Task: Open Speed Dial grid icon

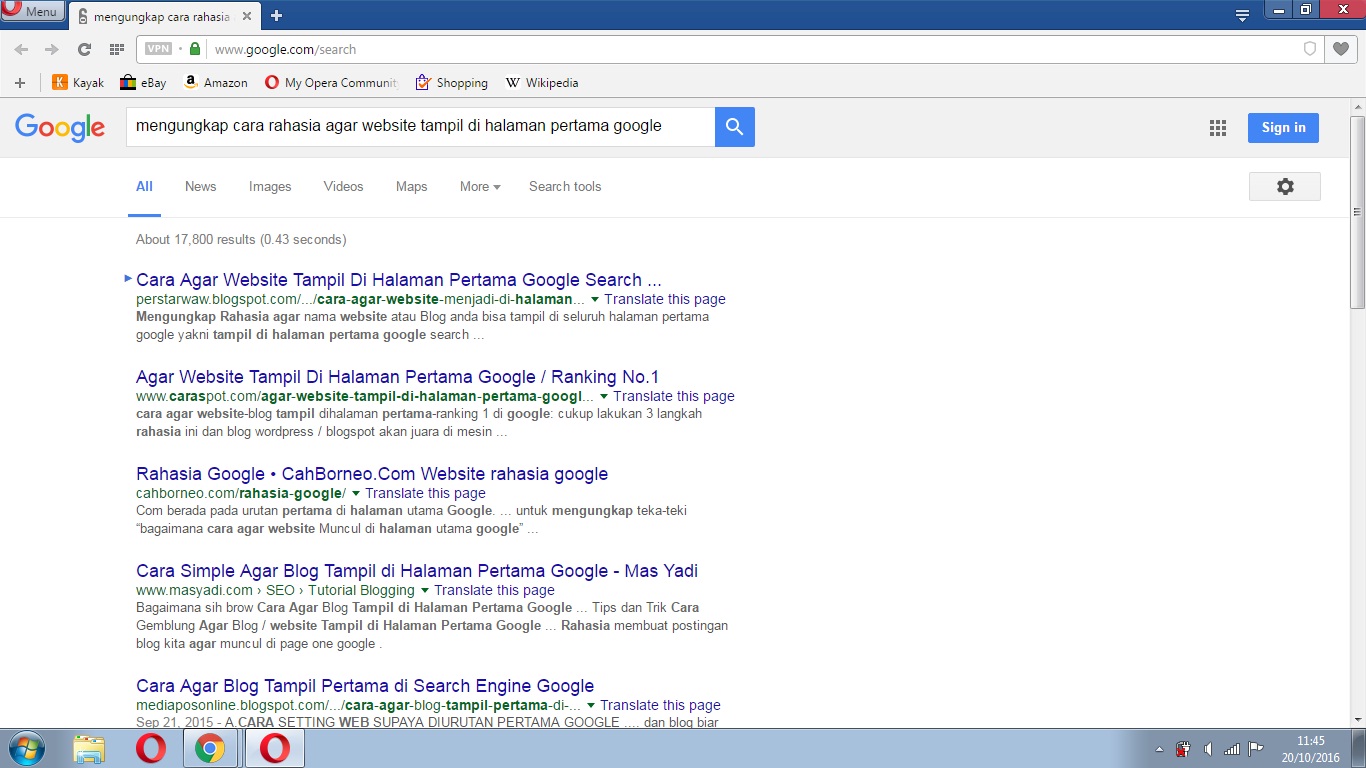Action: [x=116, y=49]
